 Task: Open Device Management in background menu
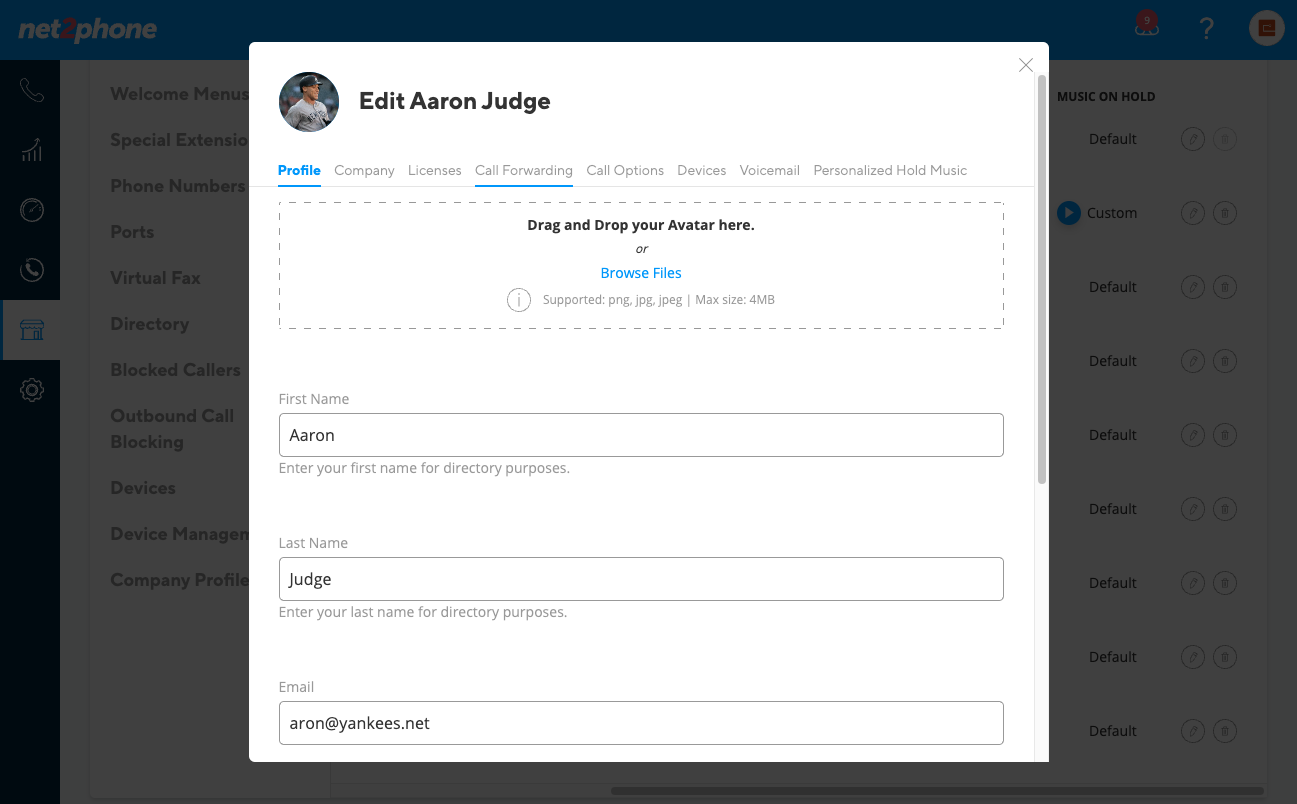coord(179,534)
